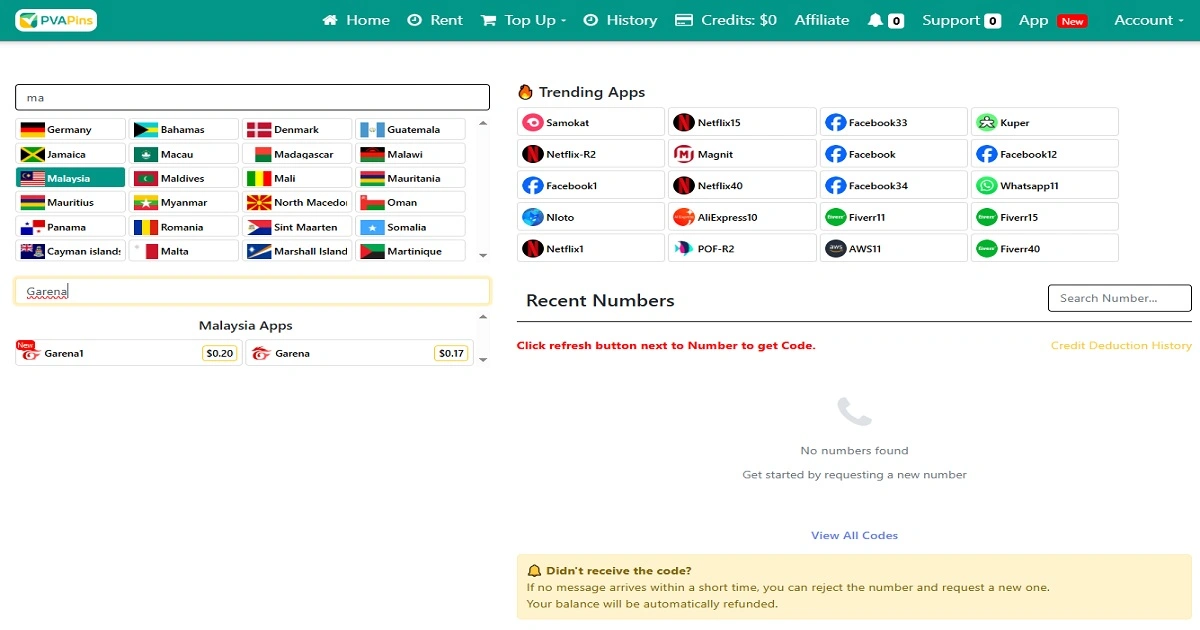Select Romania from the country list
The height and width of the screenshot is (630, 1200).
point(184,227)
